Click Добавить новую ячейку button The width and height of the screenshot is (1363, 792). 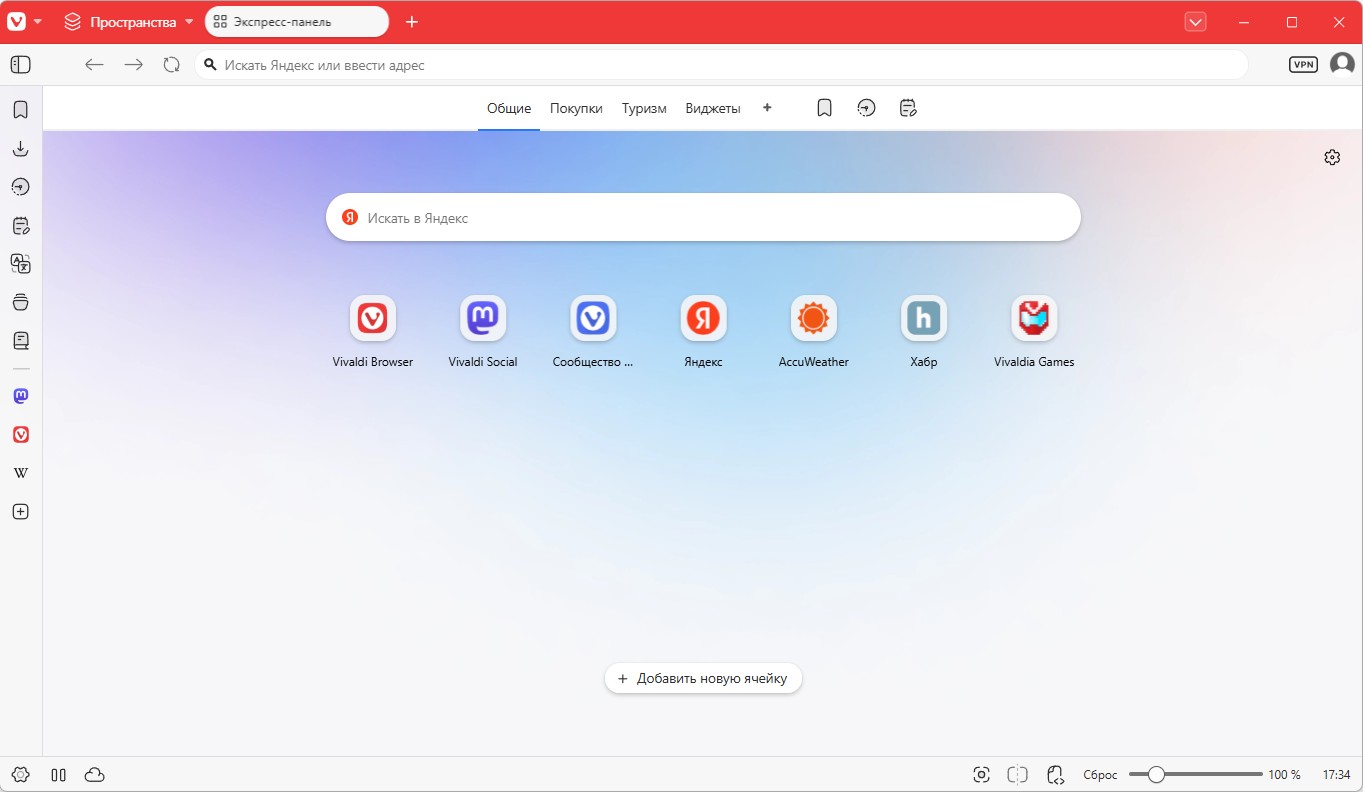(x=703, y=678)
